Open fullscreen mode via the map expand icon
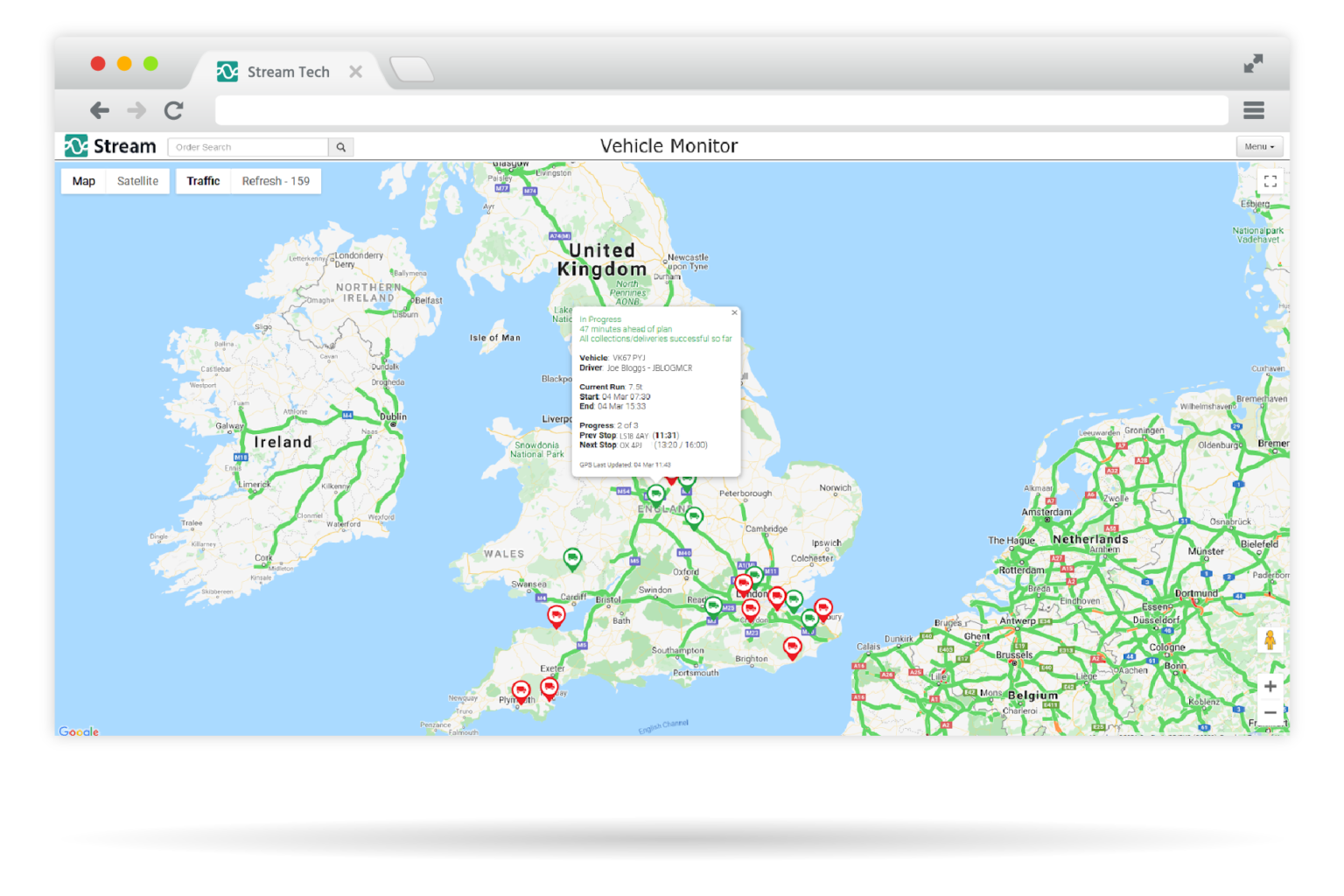This screenshot has height=896, width=1344. [x=1270, y=180]
